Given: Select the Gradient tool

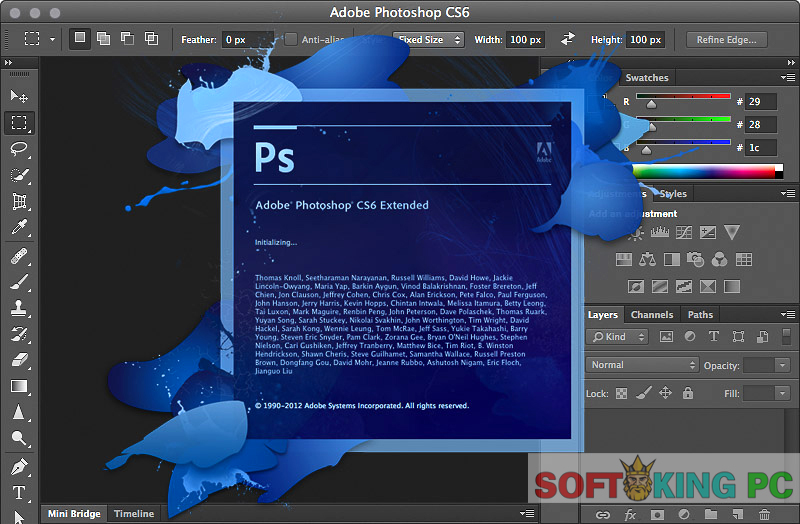Looking at the screenshot, I should 19,386.
